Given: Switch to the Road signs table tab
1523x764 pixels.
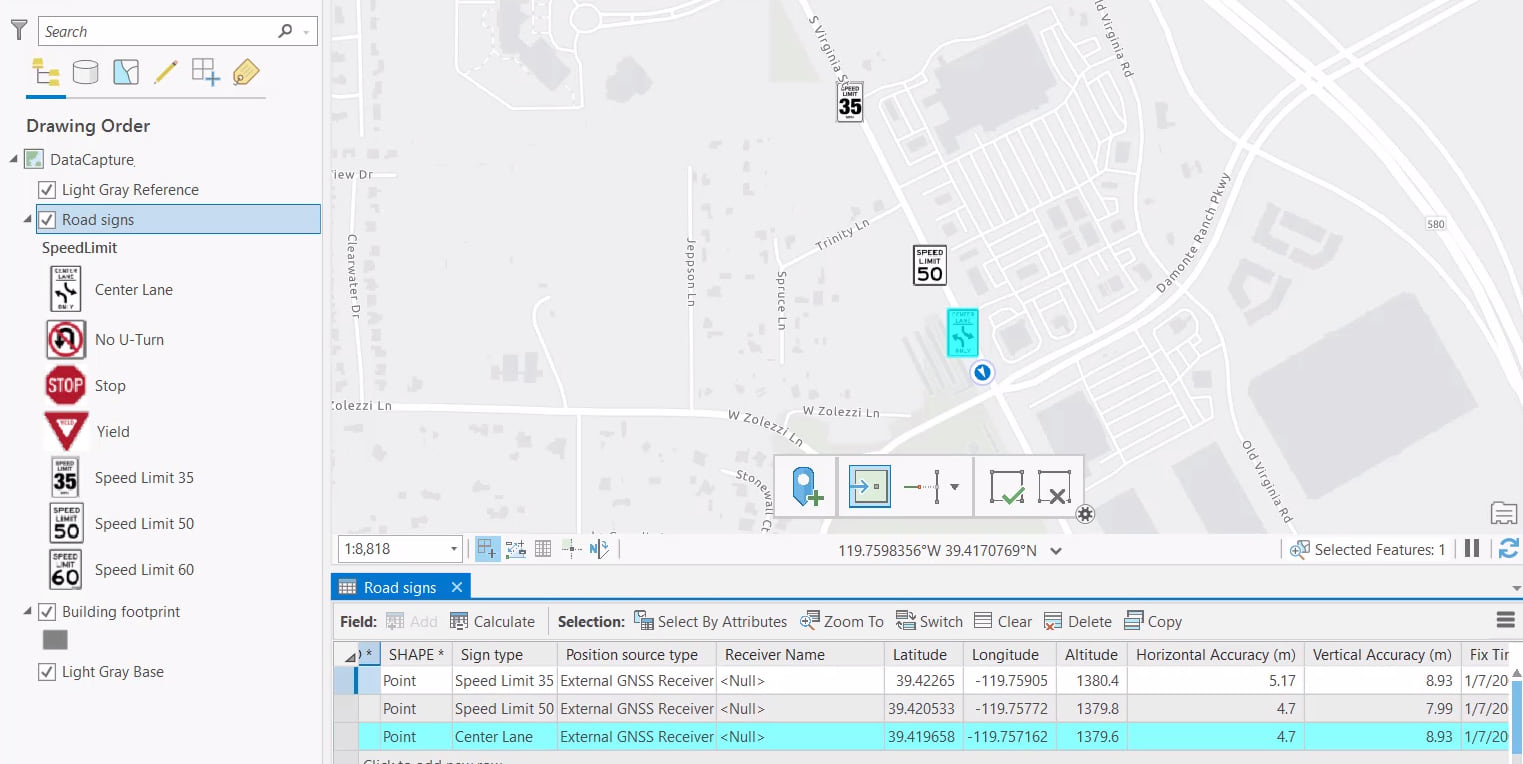Looking at the screenshot, I should pos(400,587).
